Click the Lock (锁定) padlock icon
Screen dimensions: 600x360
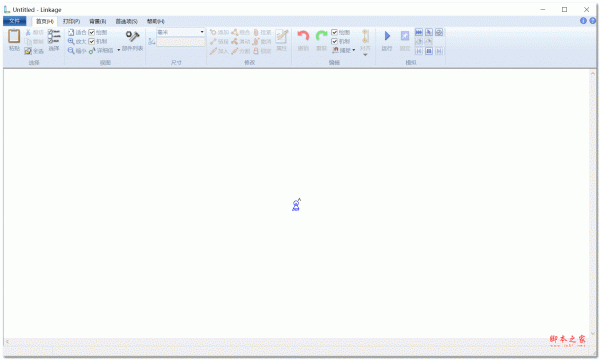pyautogui.click(x=256, y=50)
